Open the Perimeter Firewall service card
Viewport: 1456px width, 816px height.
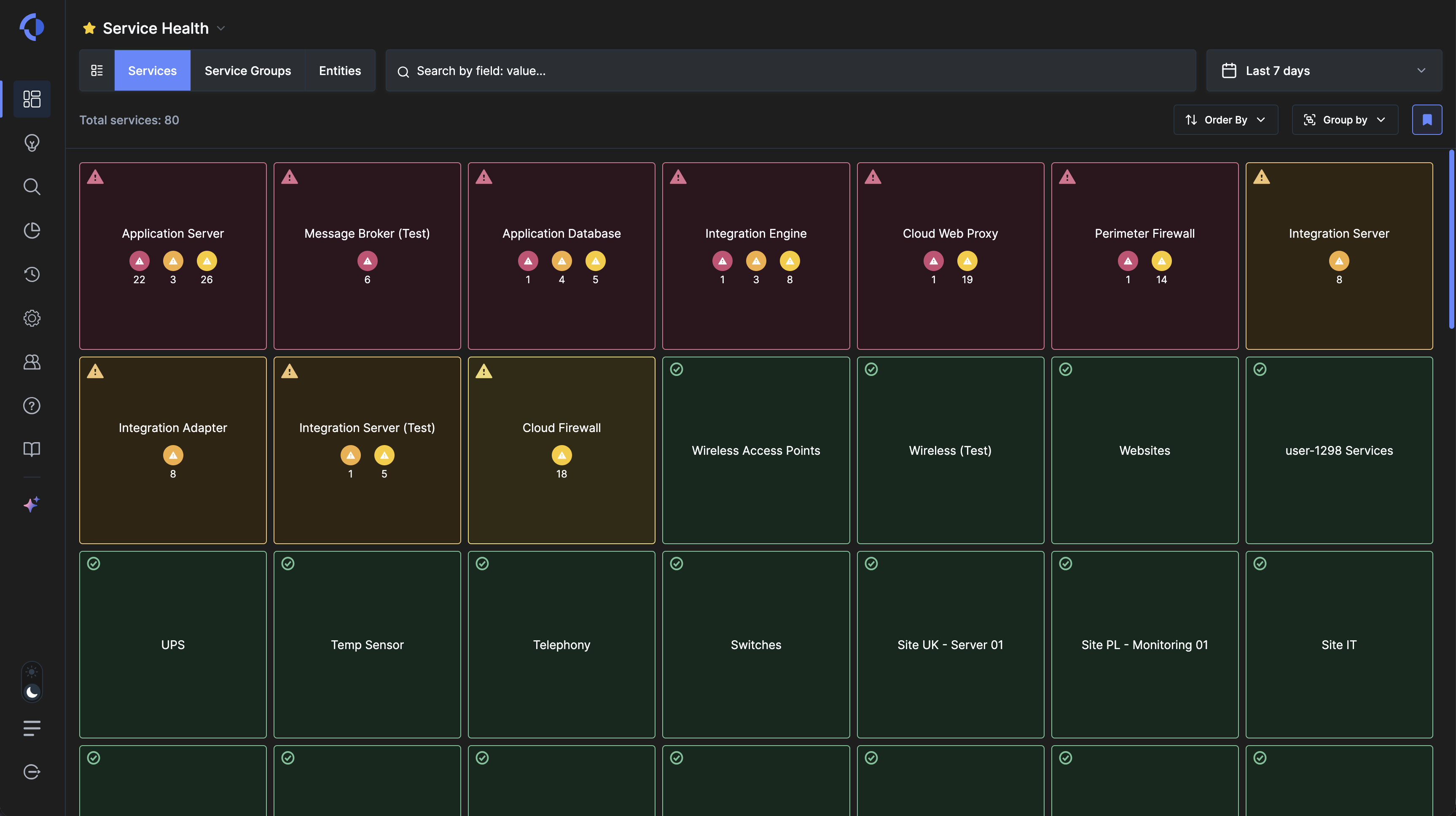[x=1144, y=256]
